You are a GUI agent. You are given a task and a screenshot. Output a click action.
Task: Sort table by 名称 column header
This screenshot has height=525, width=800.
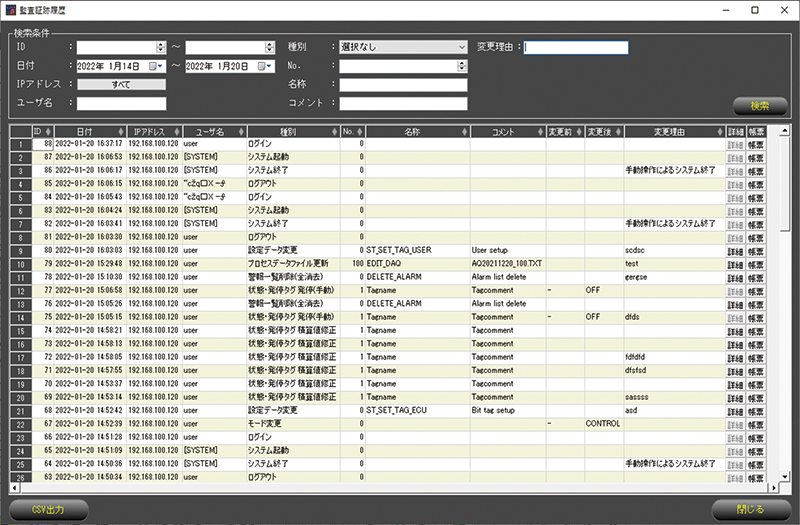tap(417, 132)
